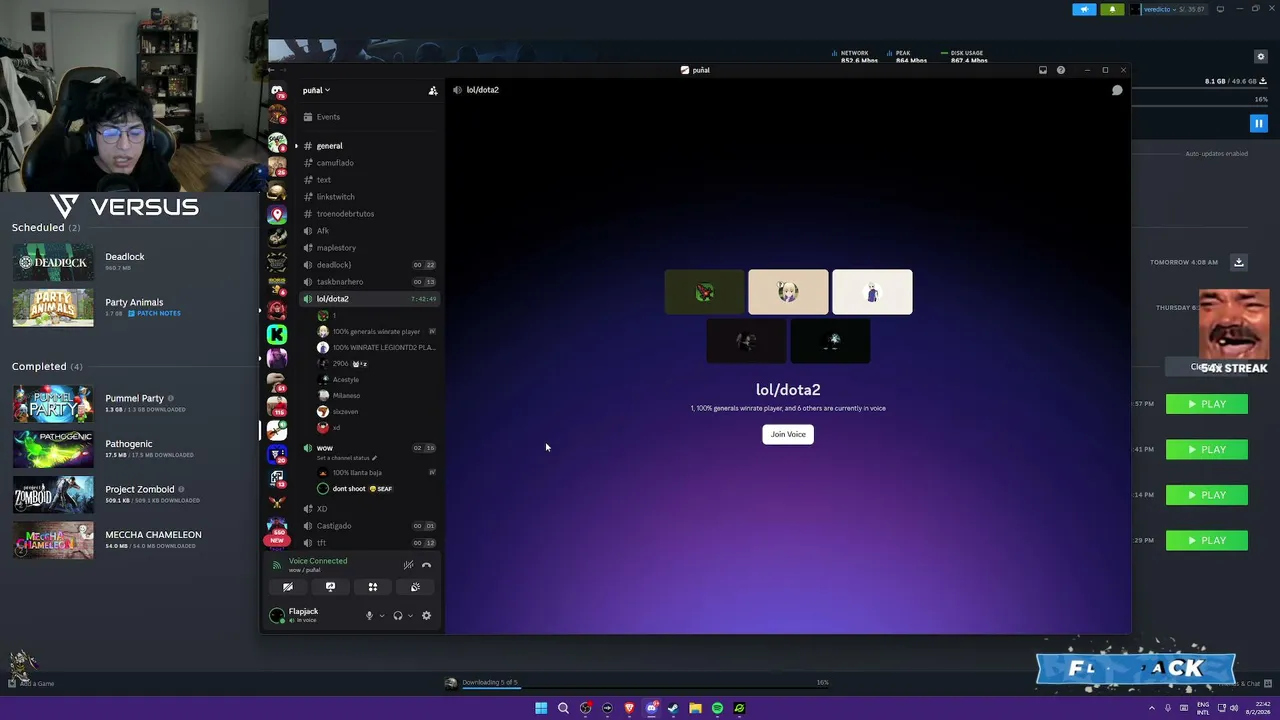
Task: Select the taskbnarhero voice channel
Action: 370,282
